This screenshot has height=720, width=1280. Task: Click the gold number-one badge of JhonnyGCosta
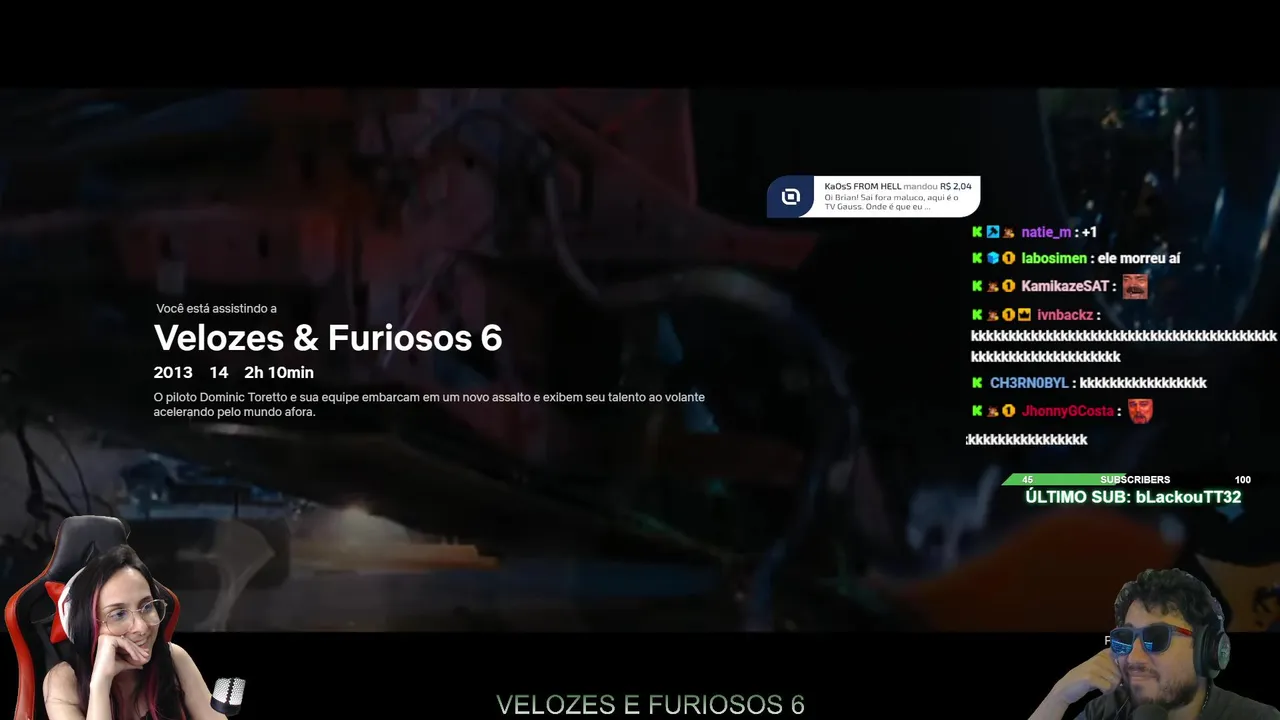point(1009,411)
